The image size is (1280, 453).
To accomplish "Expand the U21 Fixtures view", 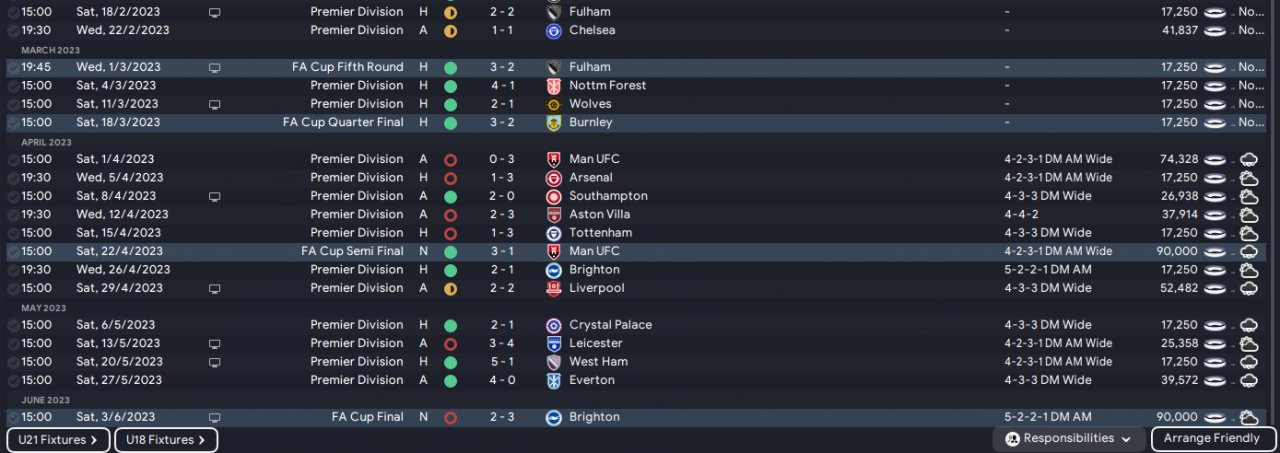I will click(58, 440).
